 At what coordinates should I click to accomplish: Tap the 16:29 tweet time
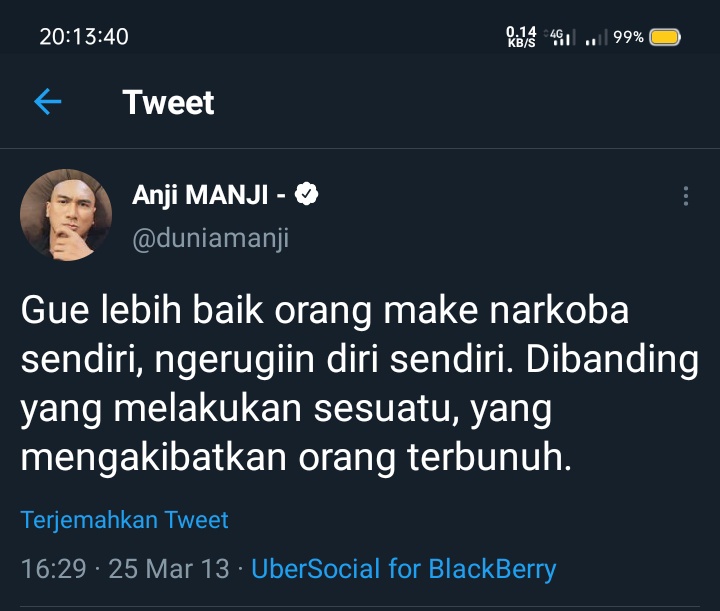pos(53,569)
